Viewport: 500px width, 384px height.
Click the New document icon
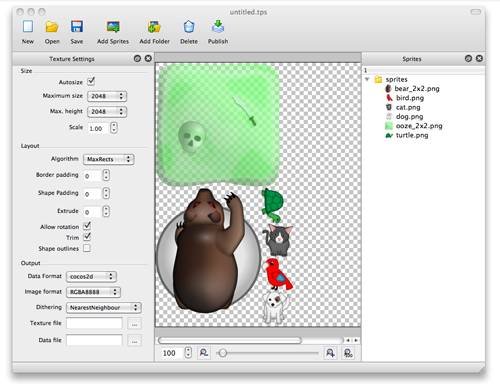(28, 27)
